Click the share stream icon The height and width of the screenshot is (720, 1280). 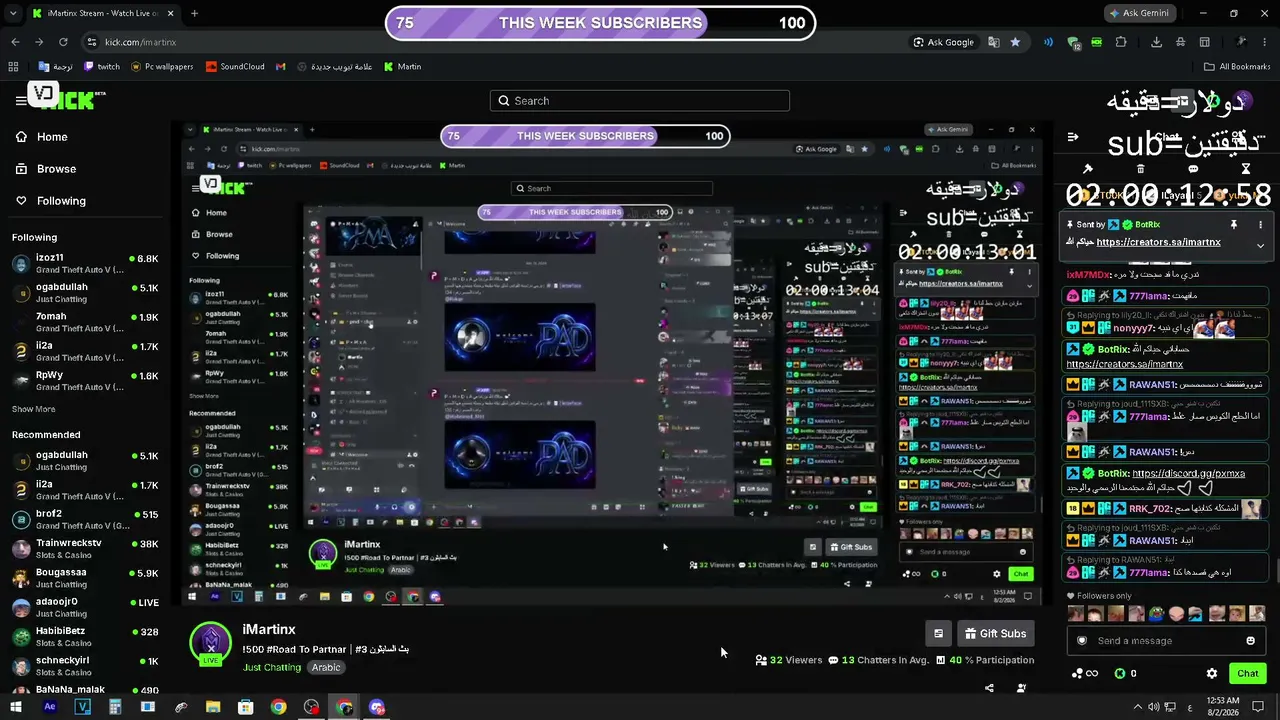(989, 688)
